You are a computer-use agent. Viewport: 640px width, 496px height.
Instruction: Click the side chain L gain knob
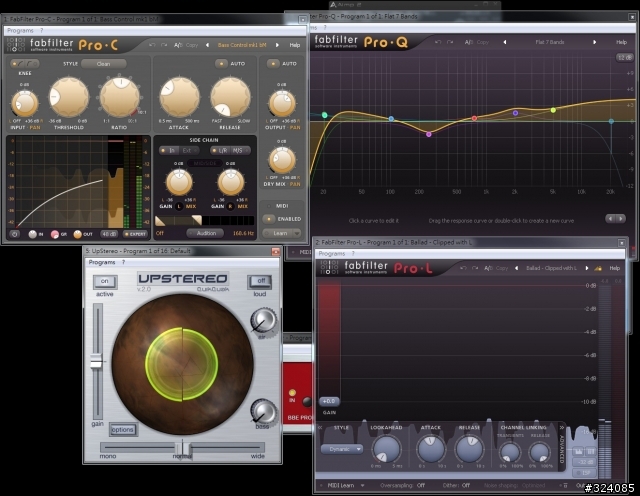(179, 182)
